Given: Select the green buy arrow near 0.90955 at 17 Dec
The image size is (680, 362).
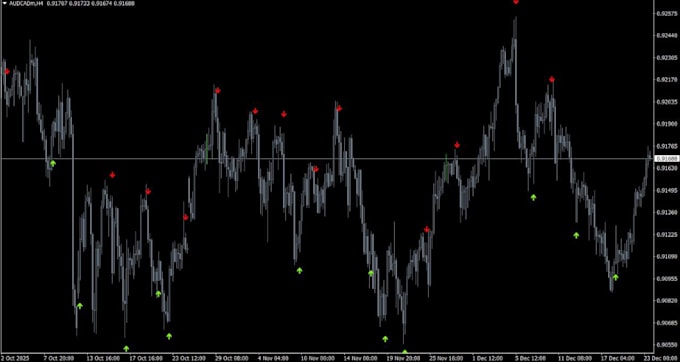Looking at the screenshot, I should [615, 277].
